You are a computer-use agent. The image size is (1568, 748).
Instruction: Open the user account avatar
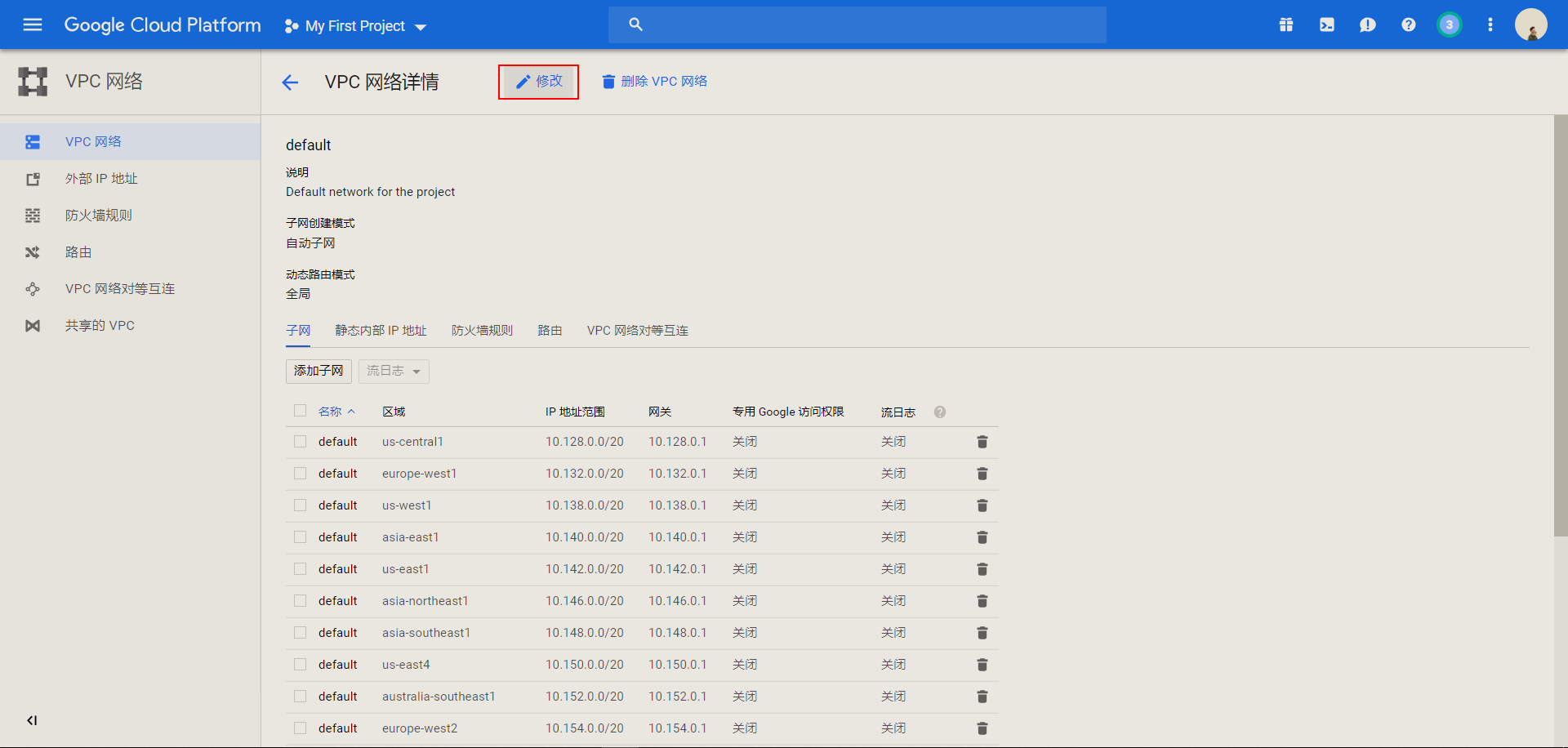pos(1531,24)
